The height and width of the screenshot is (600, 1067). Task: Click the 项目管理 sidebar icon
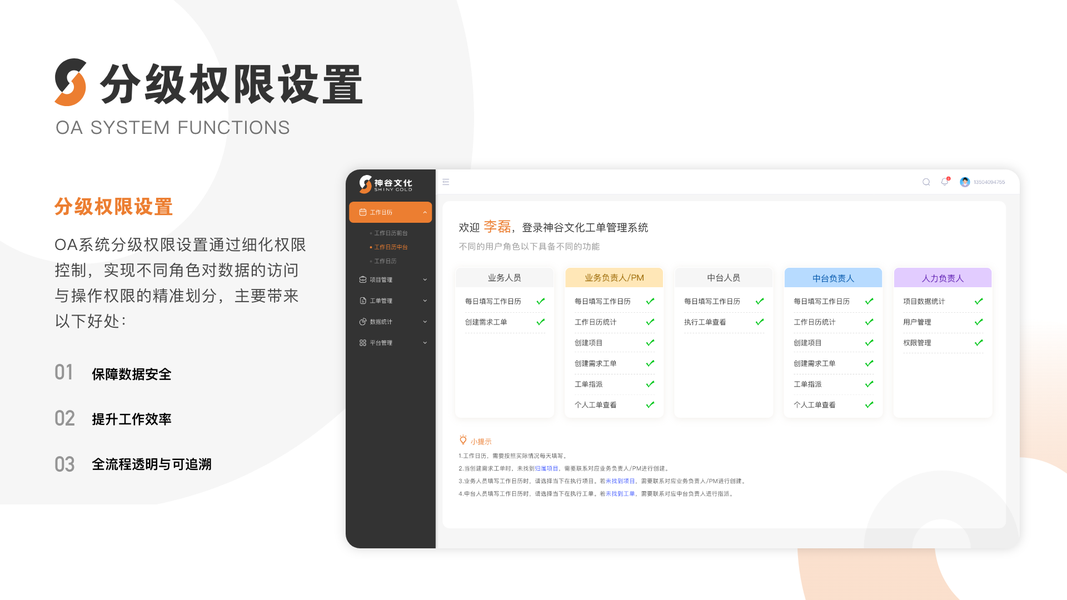[363, 280]
